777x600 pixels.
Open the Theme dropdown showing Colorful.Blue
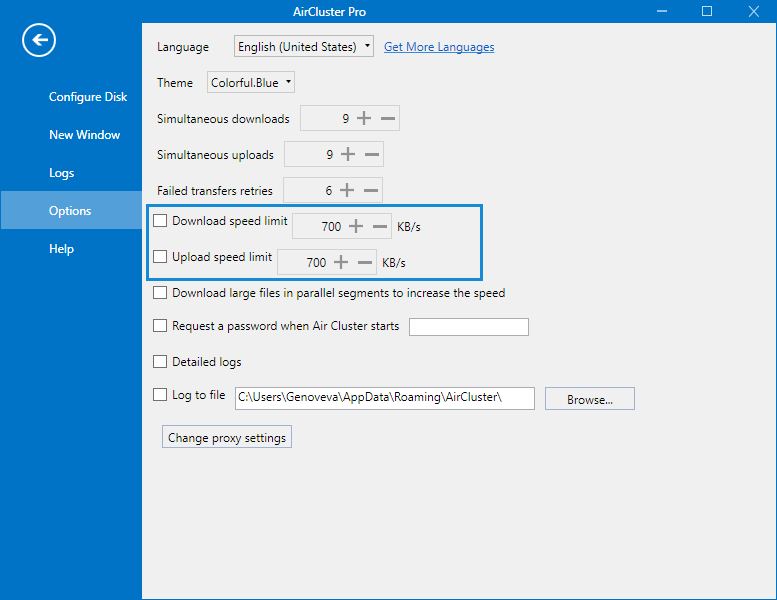click(251, 82)
